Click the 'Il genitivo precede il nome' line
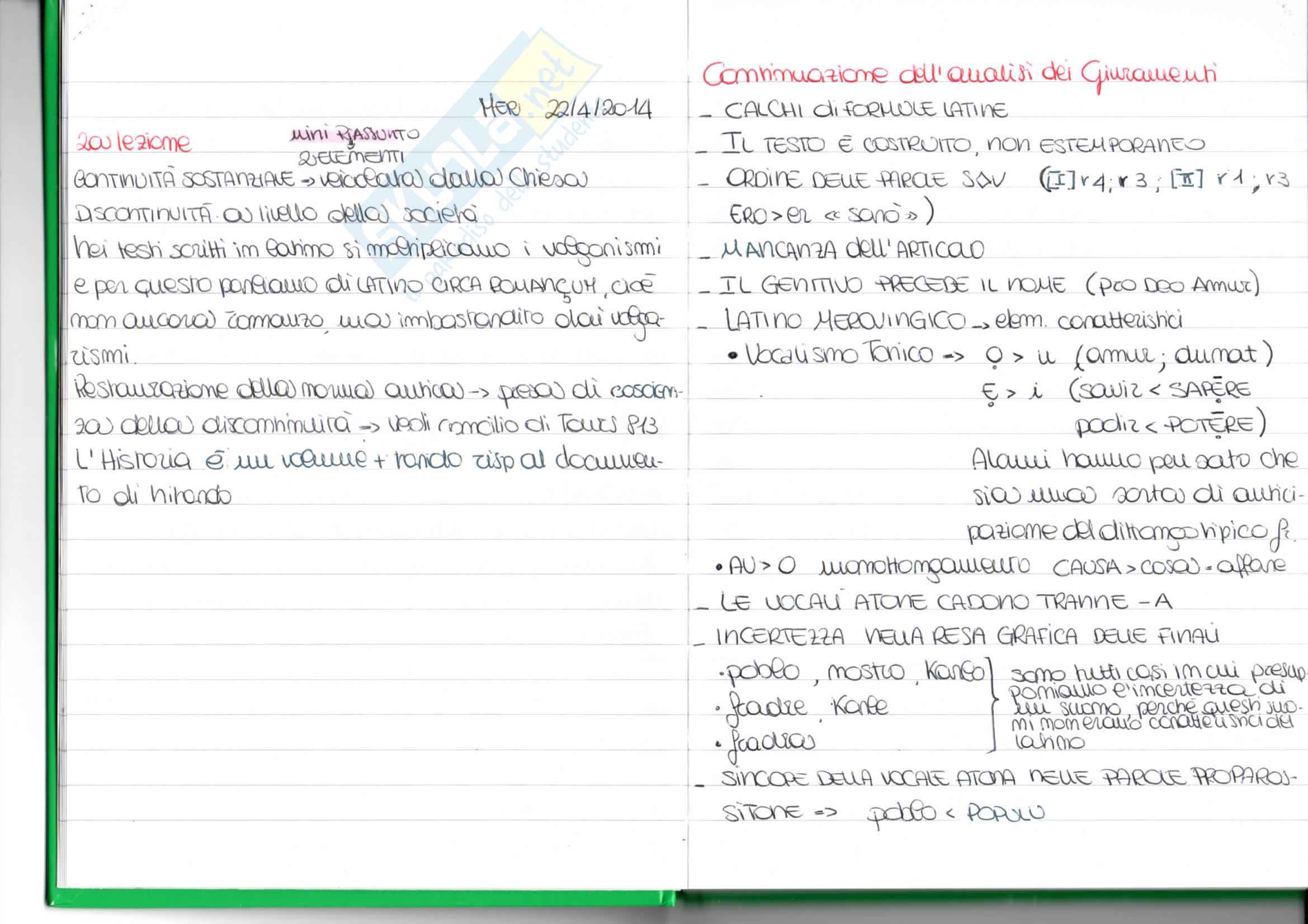 (891, 285)
